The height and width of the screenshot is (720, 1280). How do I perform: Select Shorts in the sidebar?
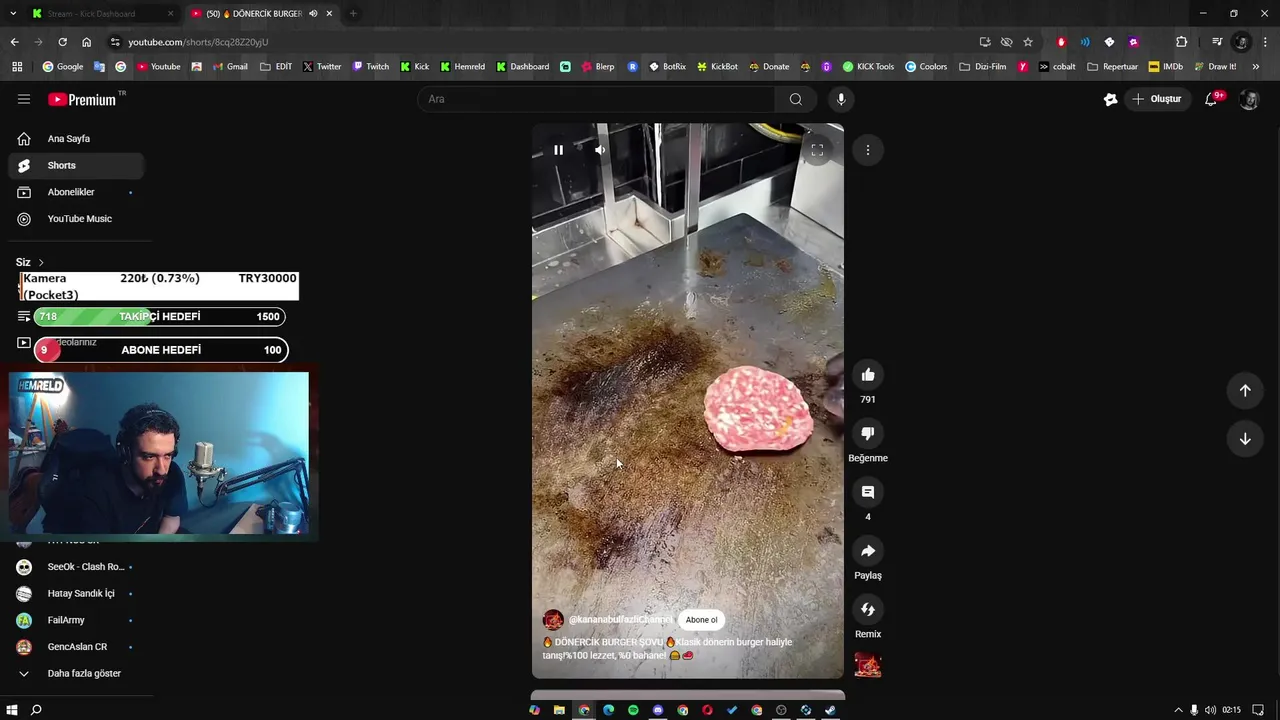75,165
